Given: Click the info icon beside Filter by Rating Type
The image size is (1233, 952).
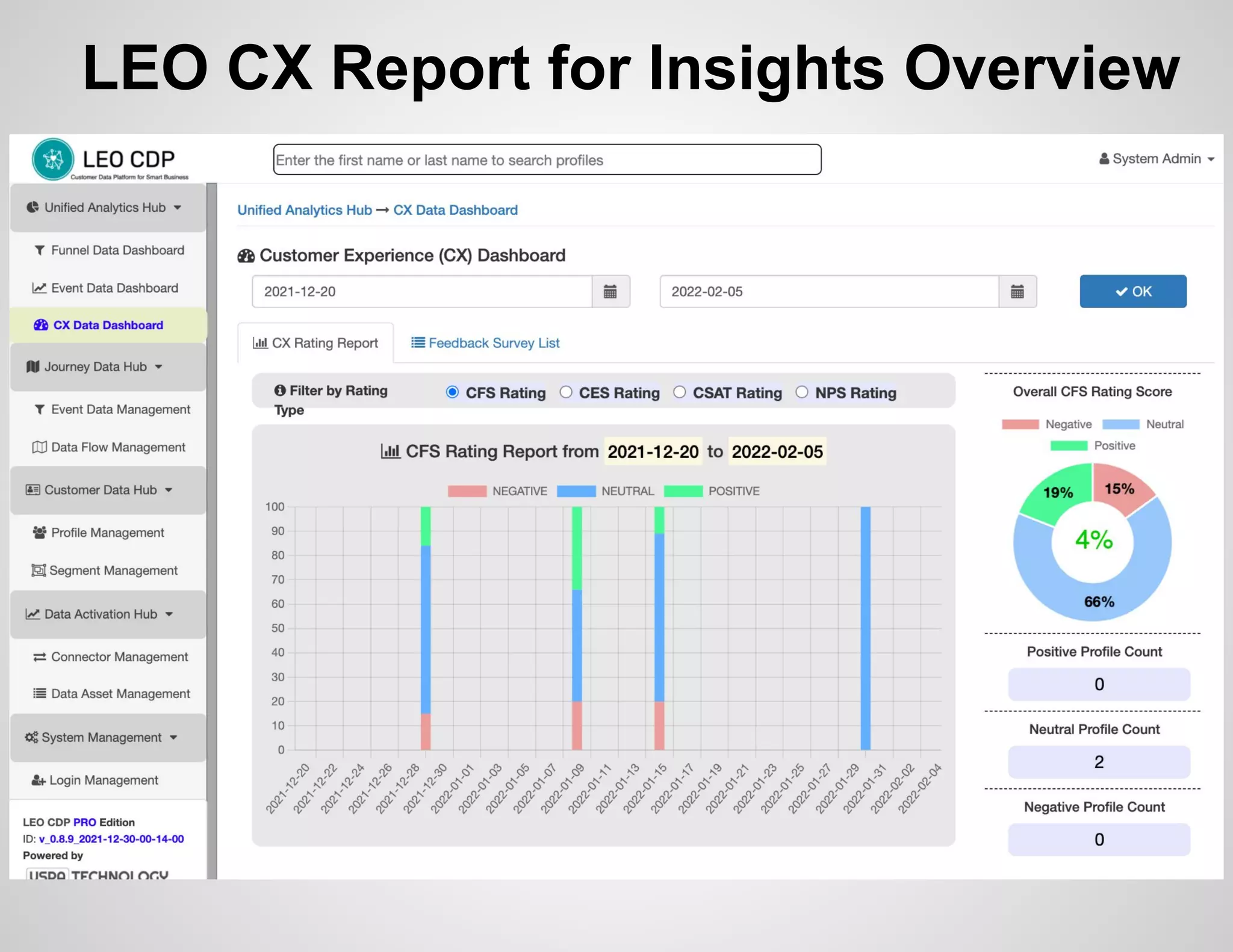Looking at the screenshot, I should pyautogui.click(x=280, y=391).
